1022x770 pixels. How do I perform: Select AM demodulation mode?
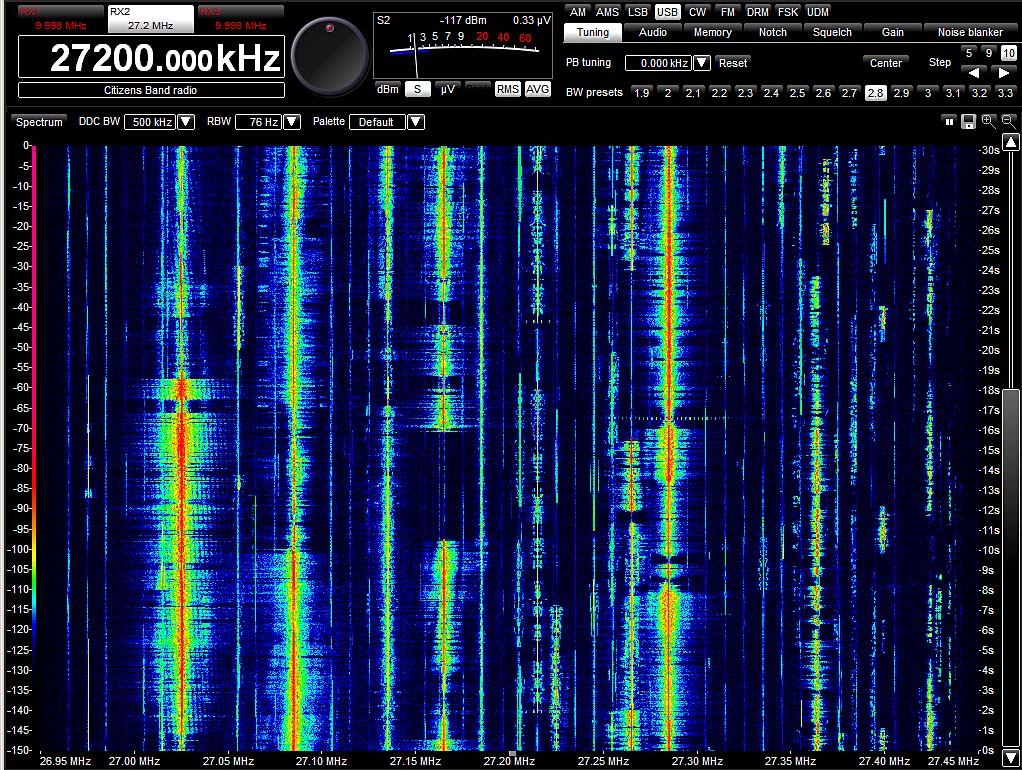tap(577, 12)
